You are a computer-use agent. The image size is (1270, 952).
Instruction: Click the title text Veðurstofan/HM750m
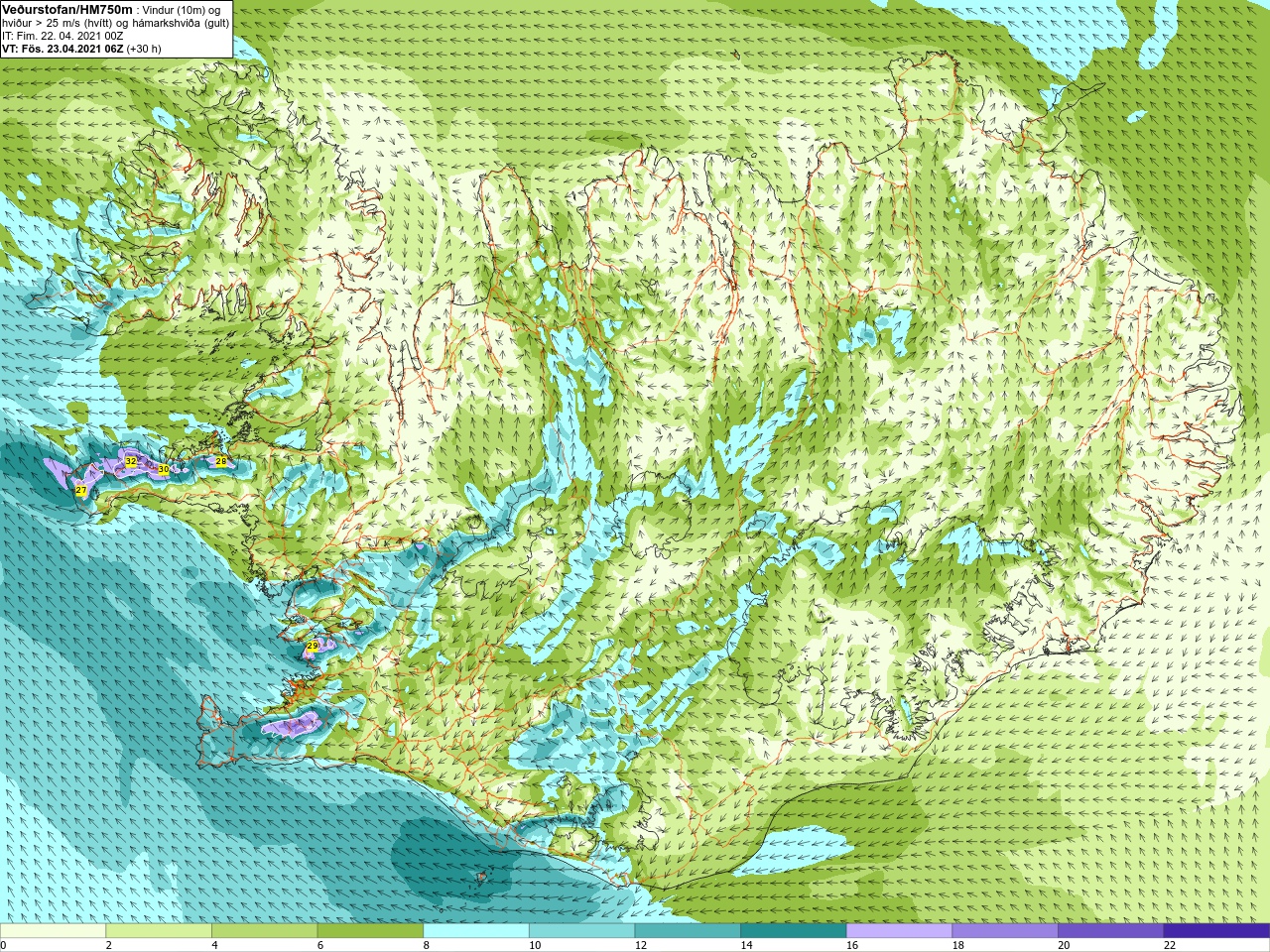tap(67, 9)
